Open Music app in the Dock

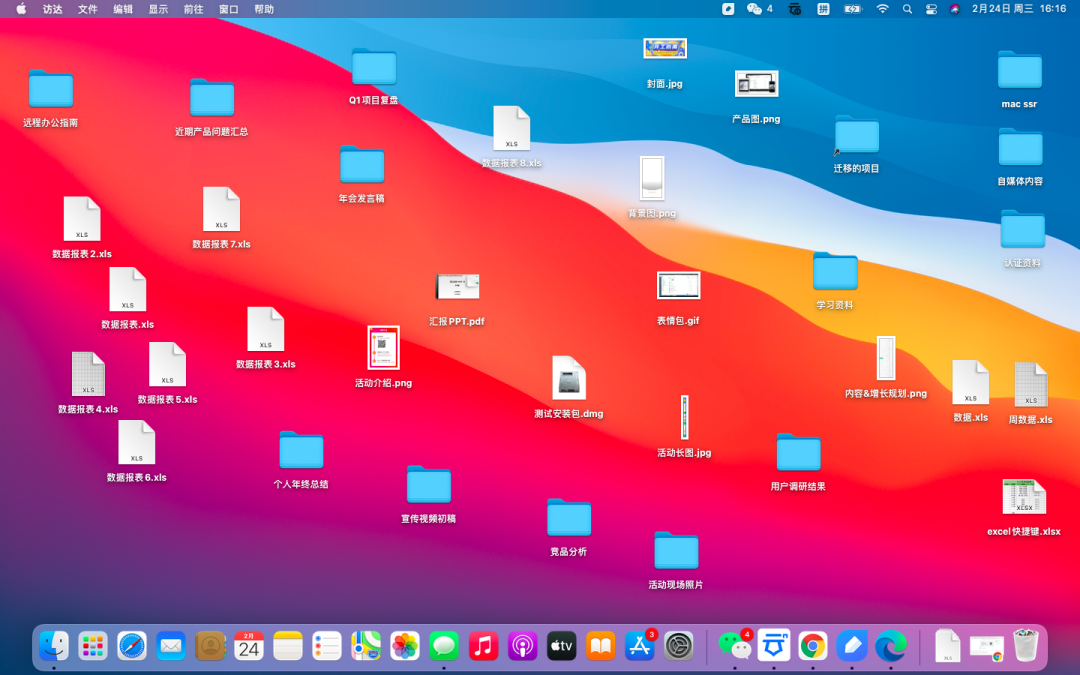click(484, 646)
